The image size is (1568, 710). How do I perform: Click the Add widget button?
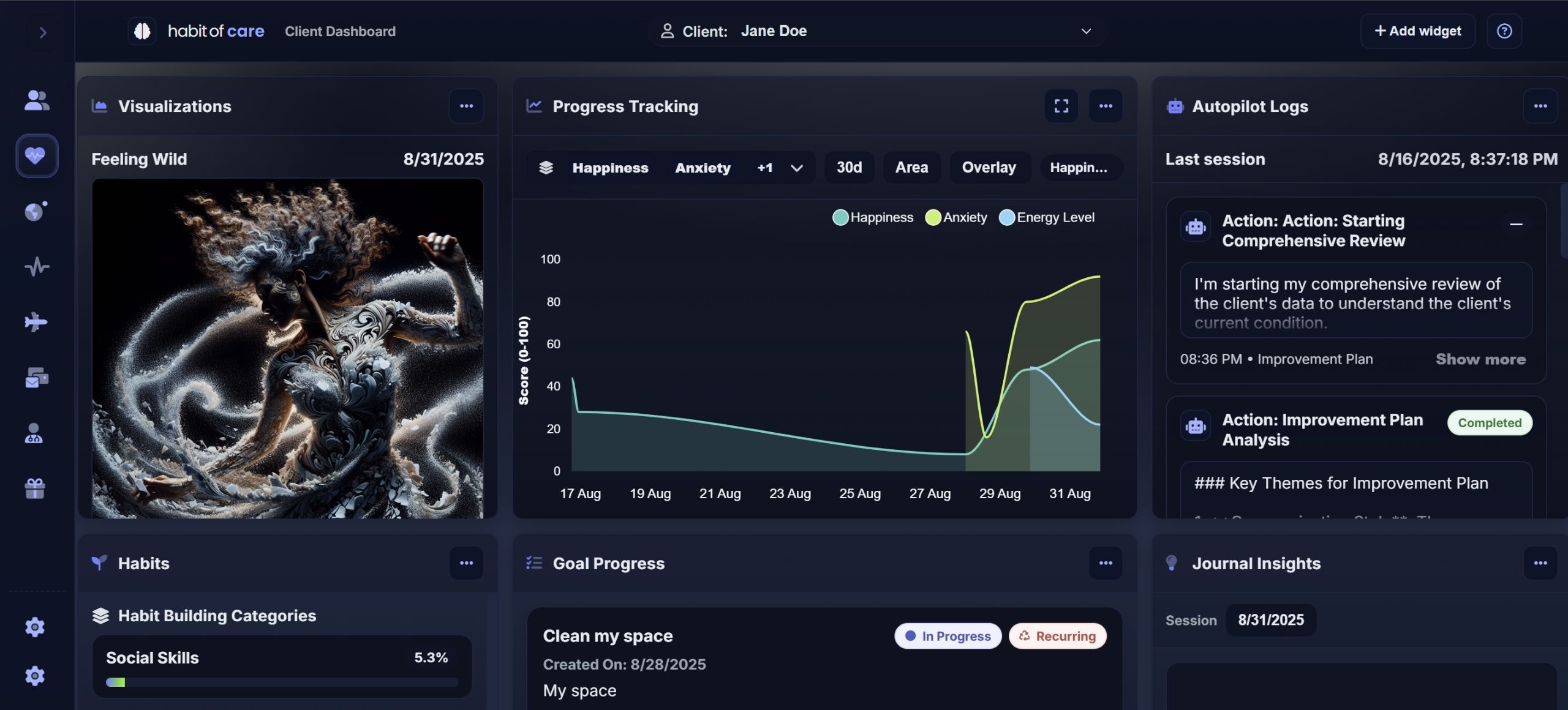pos(1417,31)
